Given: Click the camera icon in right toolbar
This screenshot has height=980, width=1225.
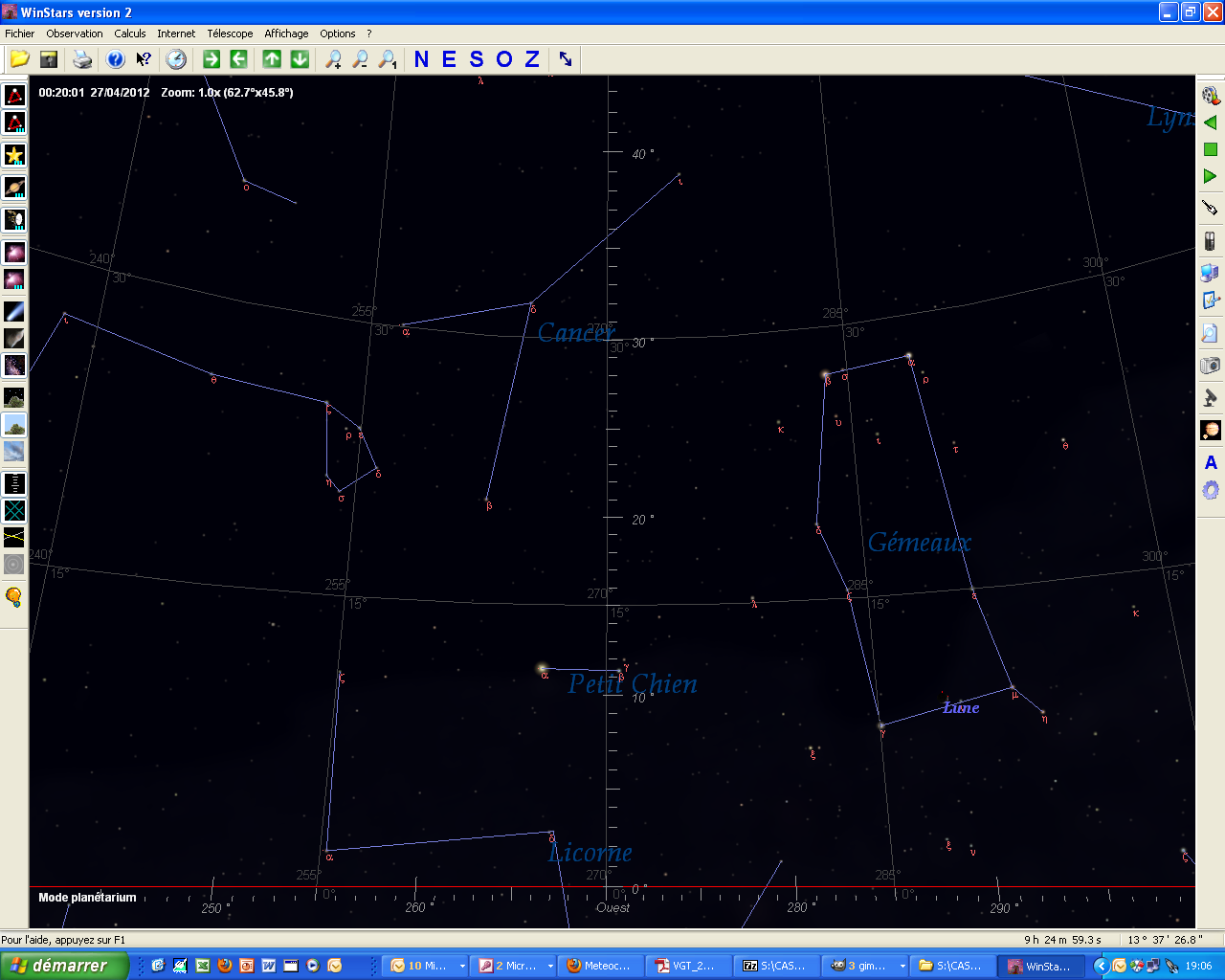Looking at the screenshot, I should [x=1211, y=365].
